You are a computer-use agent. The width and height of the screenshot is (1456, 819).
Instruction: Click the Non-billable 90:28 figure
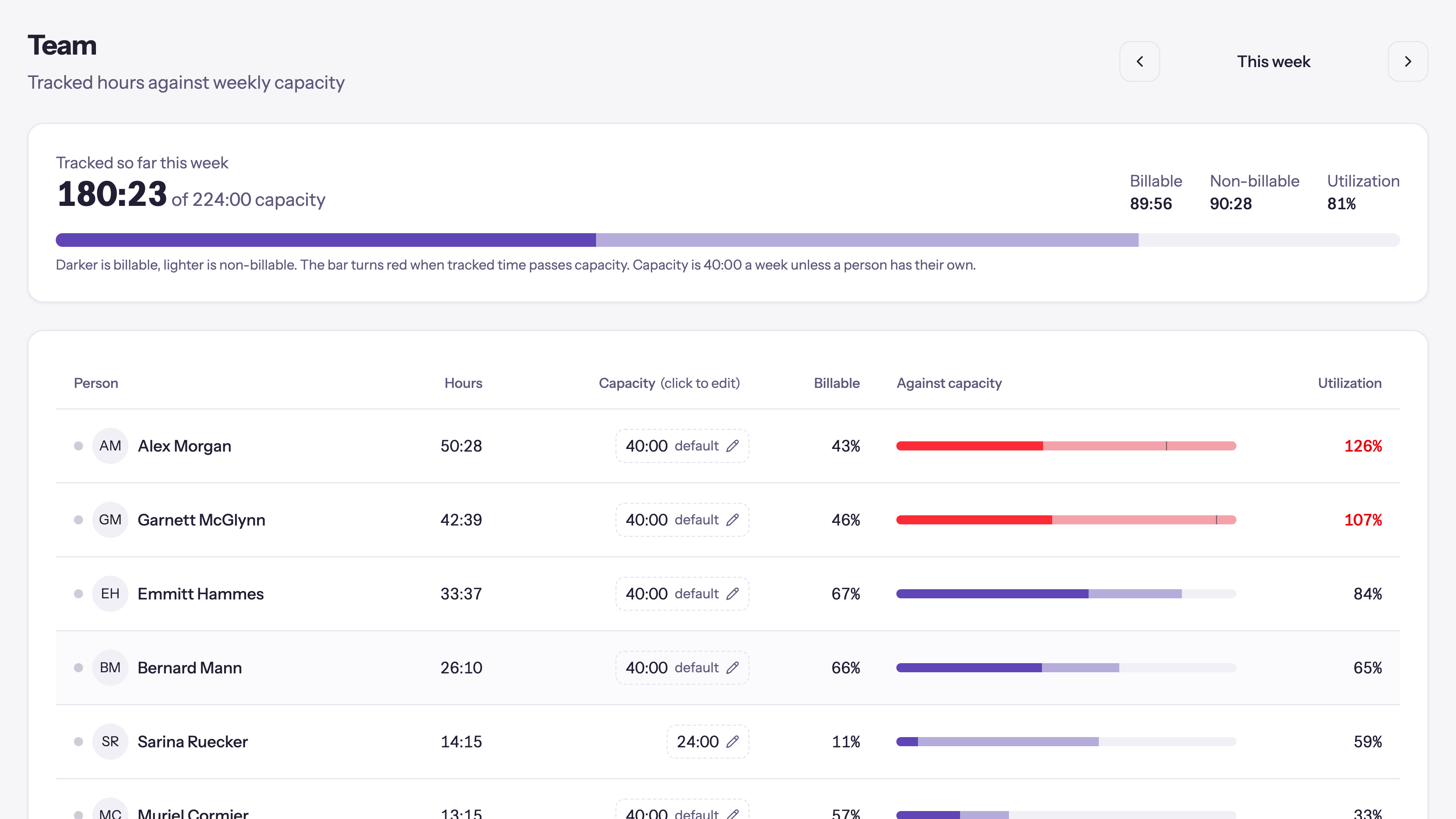1230,204
